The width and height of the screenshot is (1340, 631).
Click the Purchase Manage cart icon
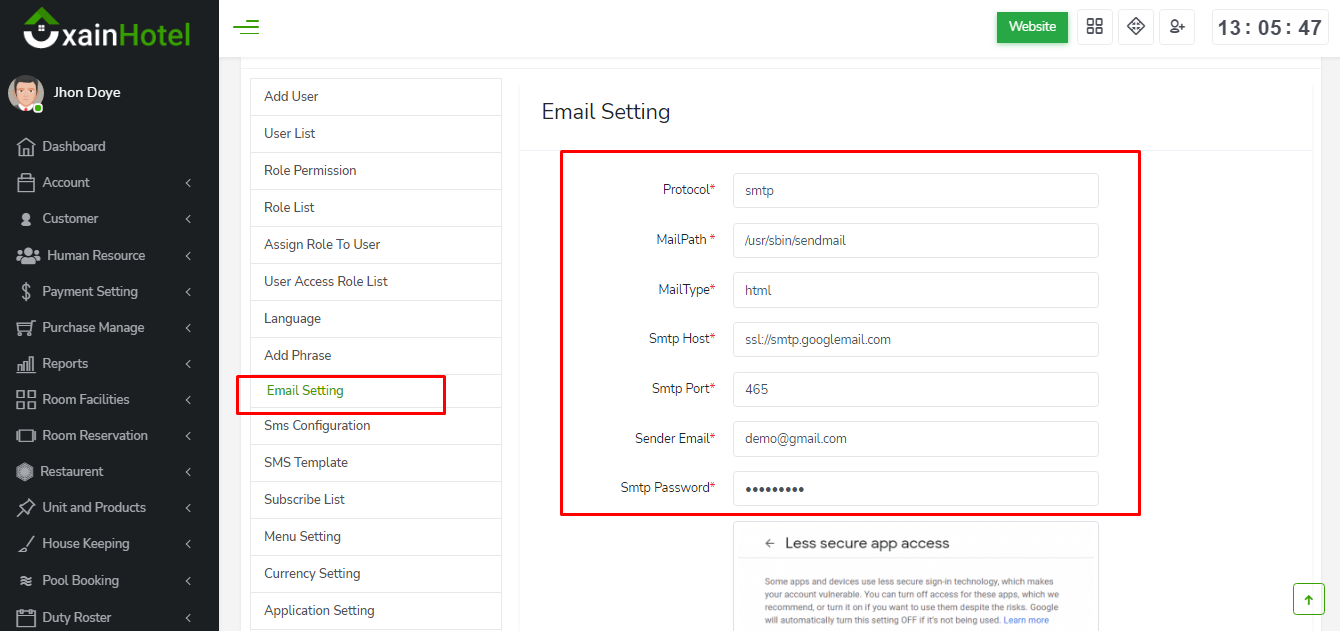tap(26, 328)
